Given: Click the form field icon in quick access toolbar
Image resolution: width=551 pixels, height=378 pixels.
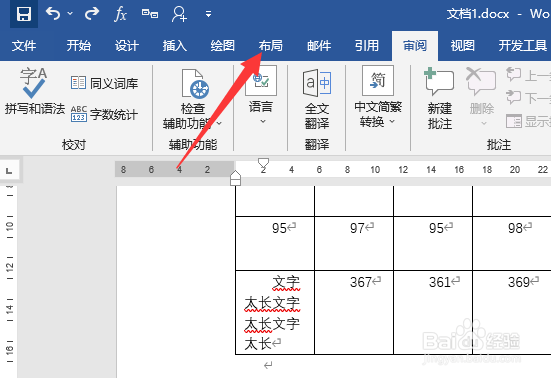Looking at the screenshot, I should coord(150,14).
